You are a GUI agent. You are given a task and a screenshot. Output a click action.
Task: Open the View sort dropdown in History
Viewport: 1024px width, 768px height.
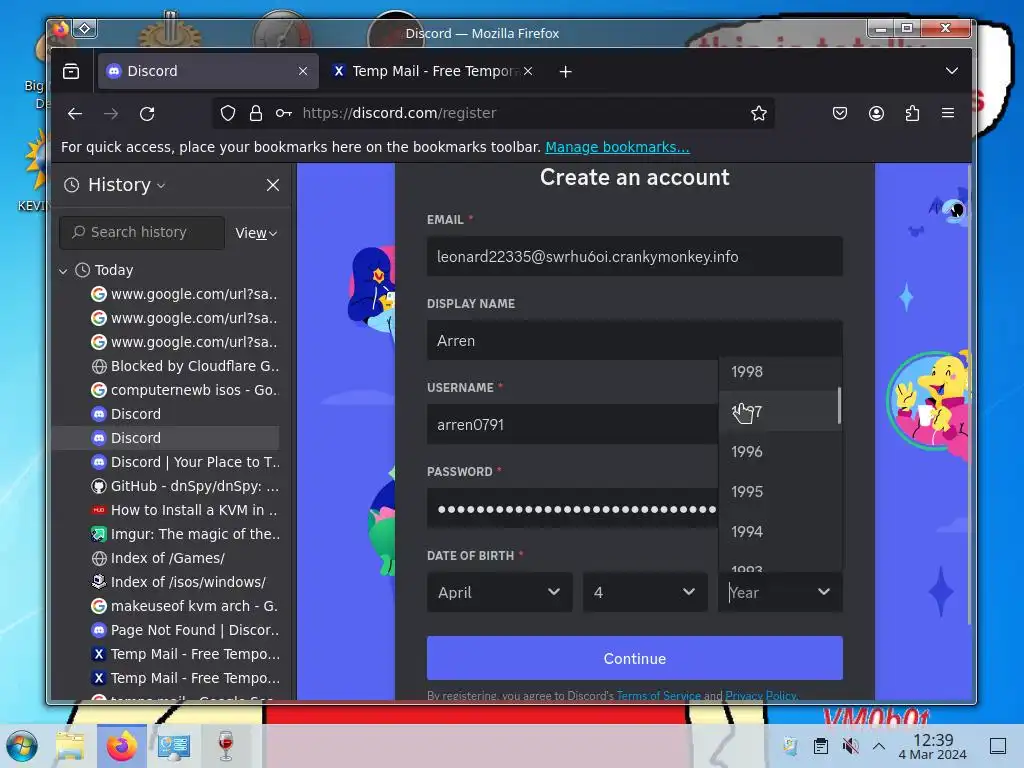click(x=256, y=233)
